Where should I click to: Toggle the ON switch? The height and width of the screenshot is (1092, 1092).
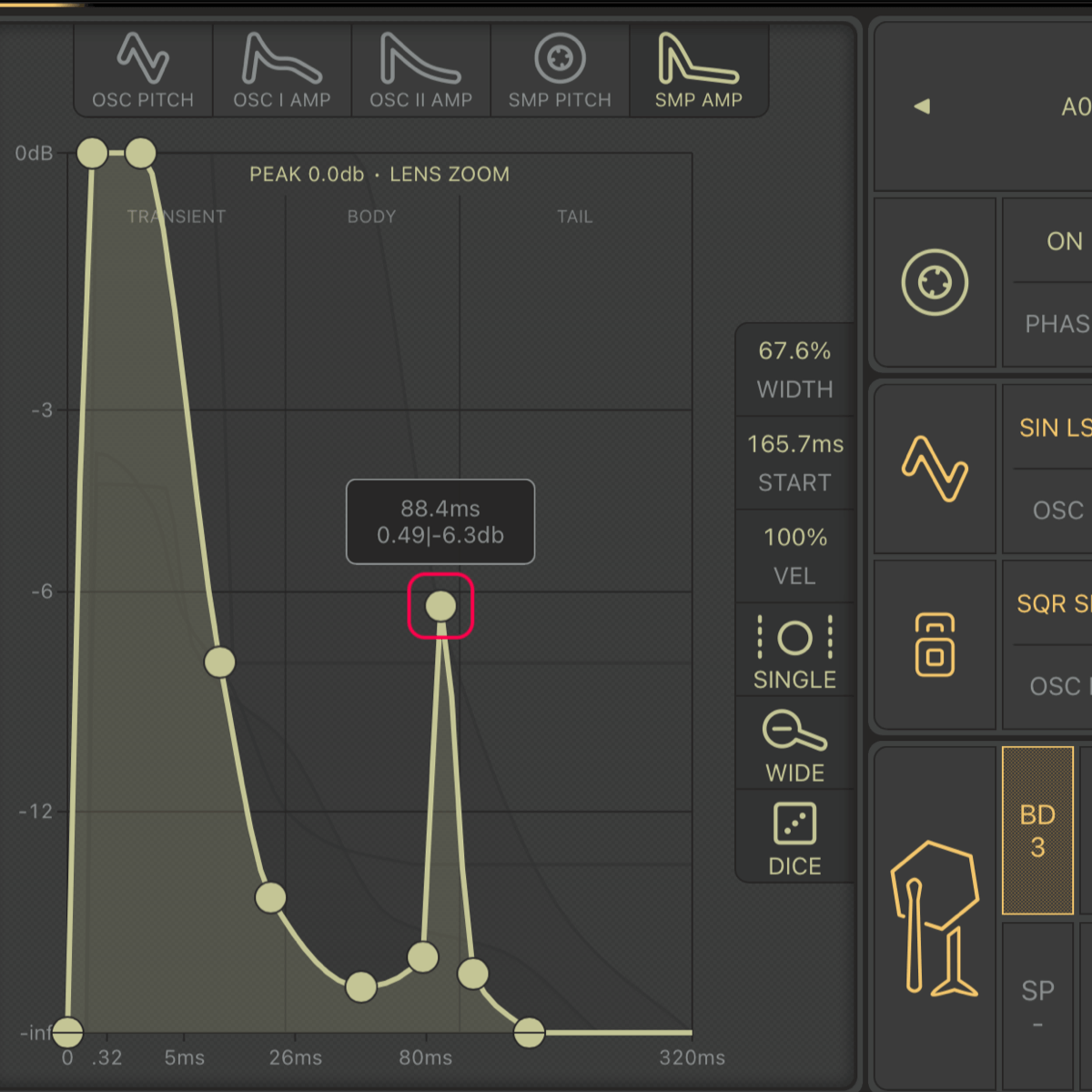click(x=1065, y=241)
